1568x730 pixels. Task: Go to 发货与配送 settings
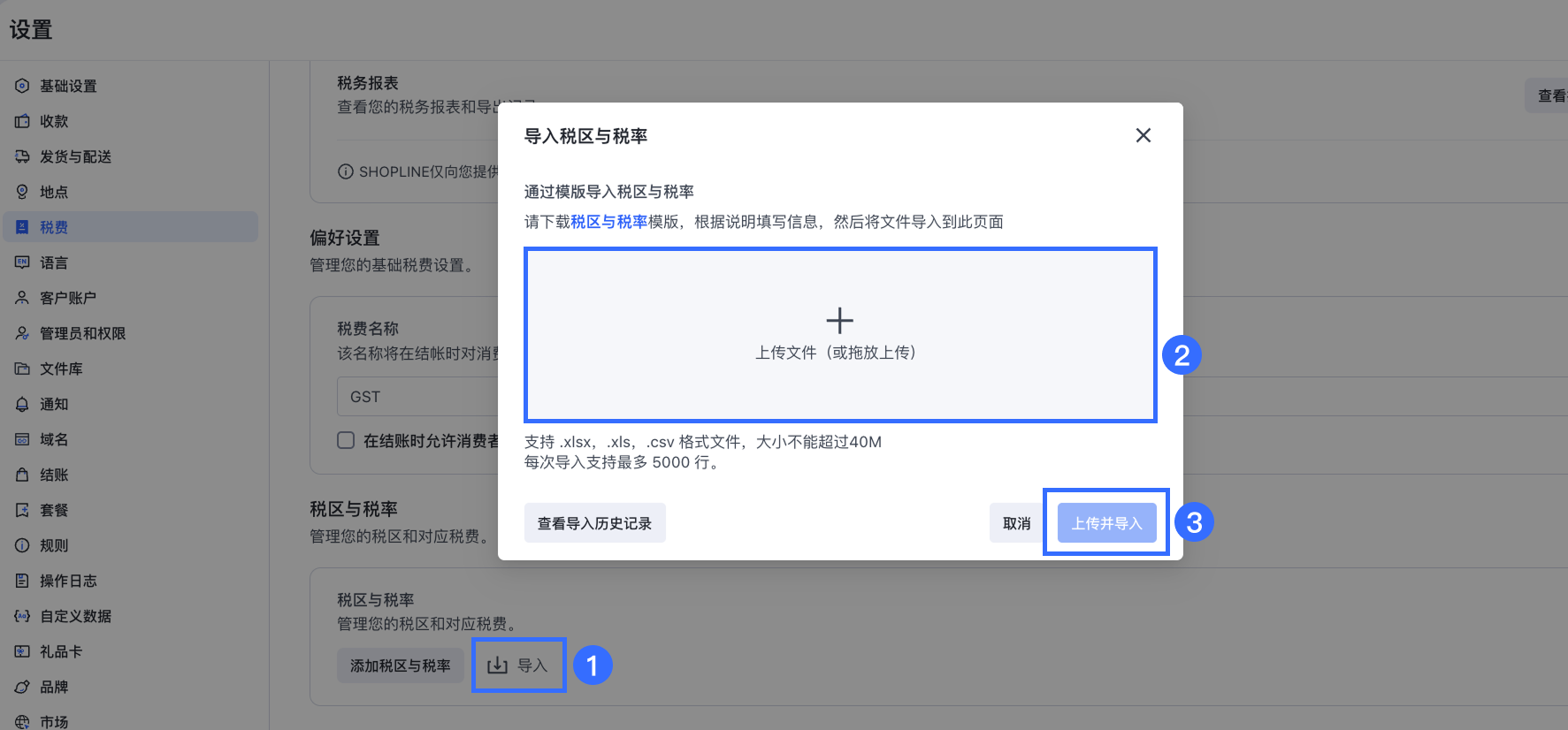131,156
